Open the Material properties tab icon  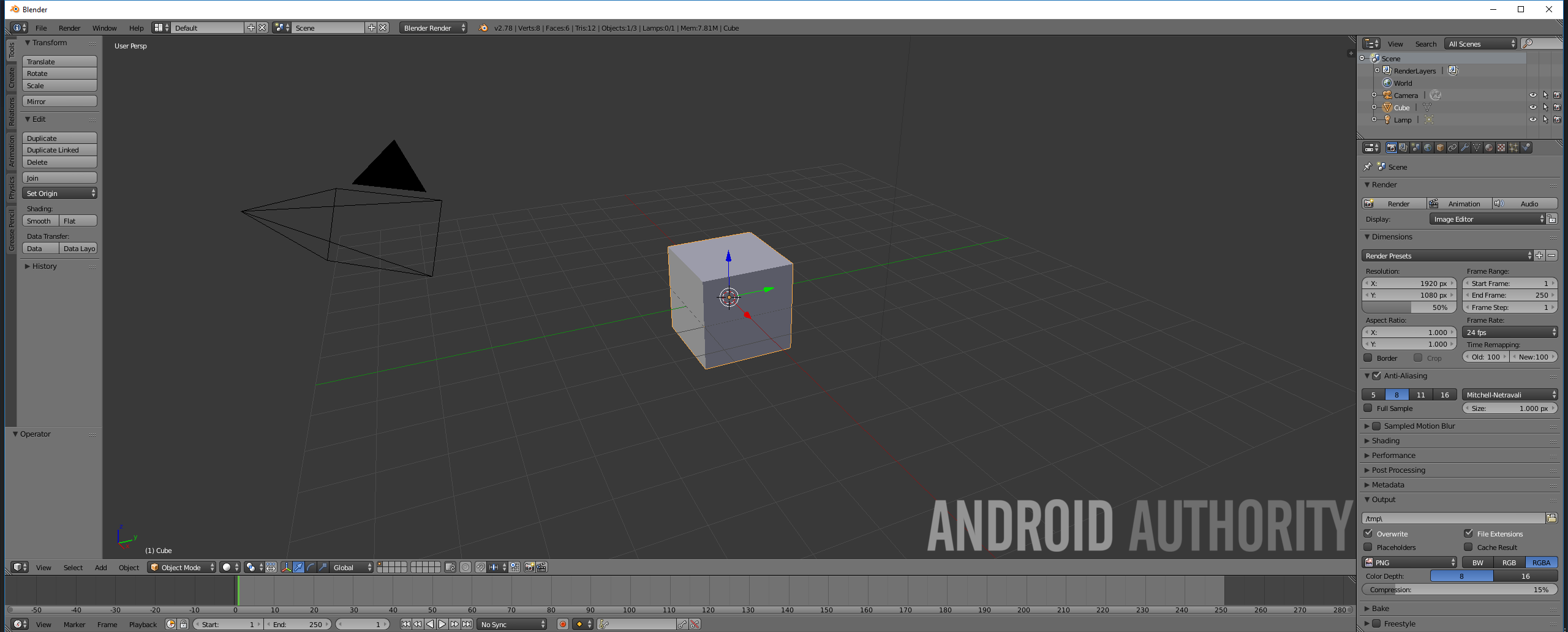click(x=1489, y=148)
